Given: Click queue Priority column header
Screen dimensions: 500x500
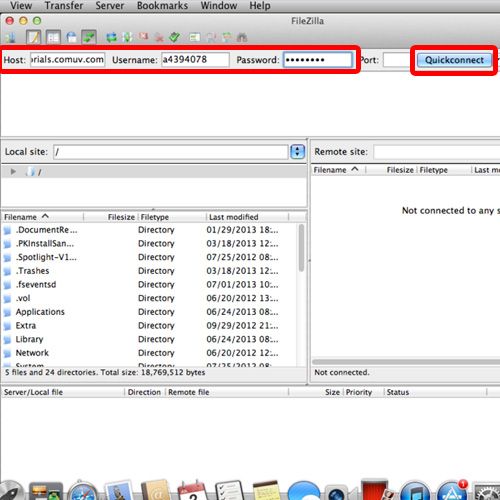Looking at the screenshot, I should coord(364,392).
